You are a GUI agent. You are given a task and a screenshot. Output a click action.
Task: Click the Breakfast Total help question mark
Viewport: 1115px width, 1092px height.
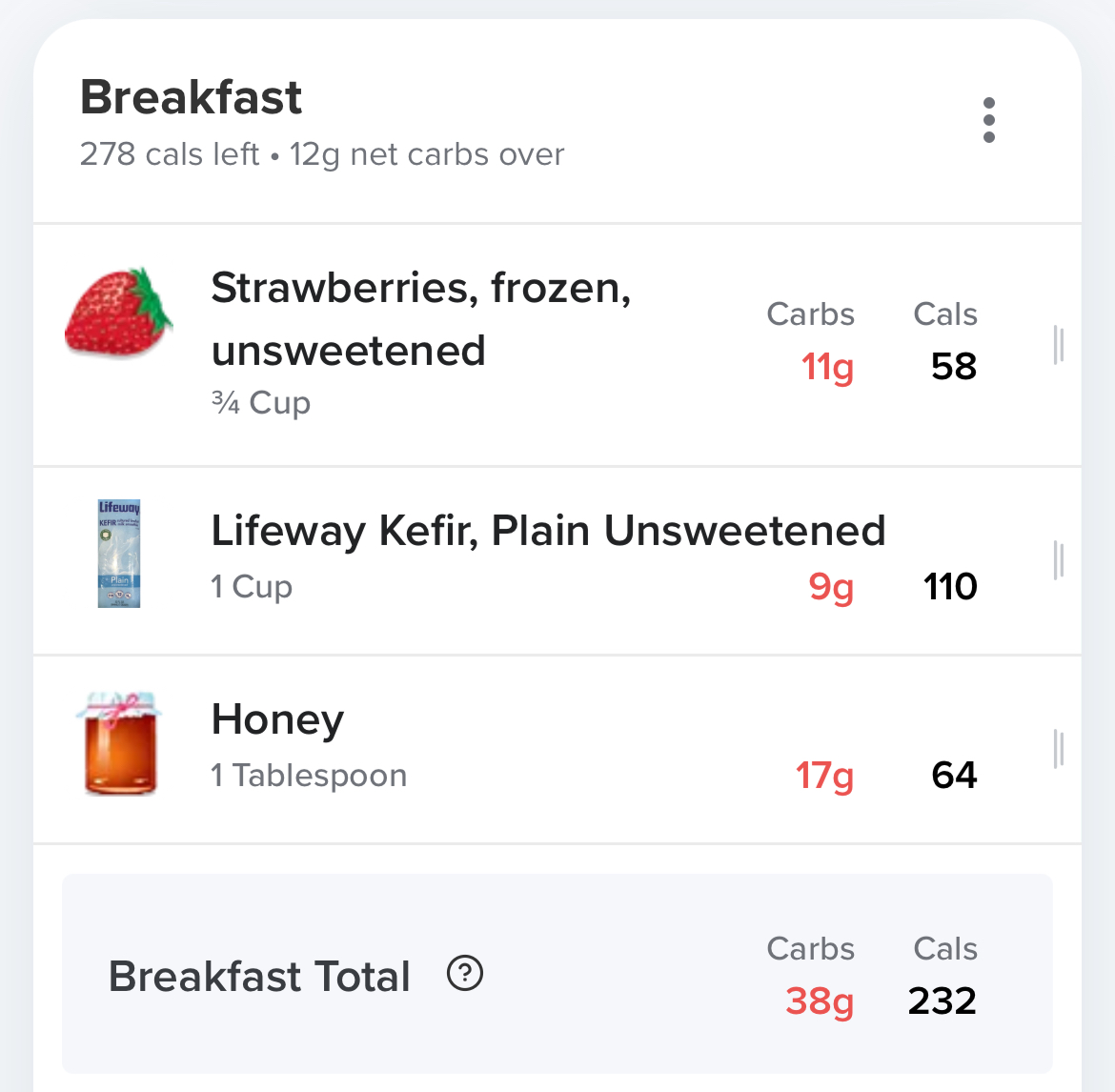click(x=465, y=974)
